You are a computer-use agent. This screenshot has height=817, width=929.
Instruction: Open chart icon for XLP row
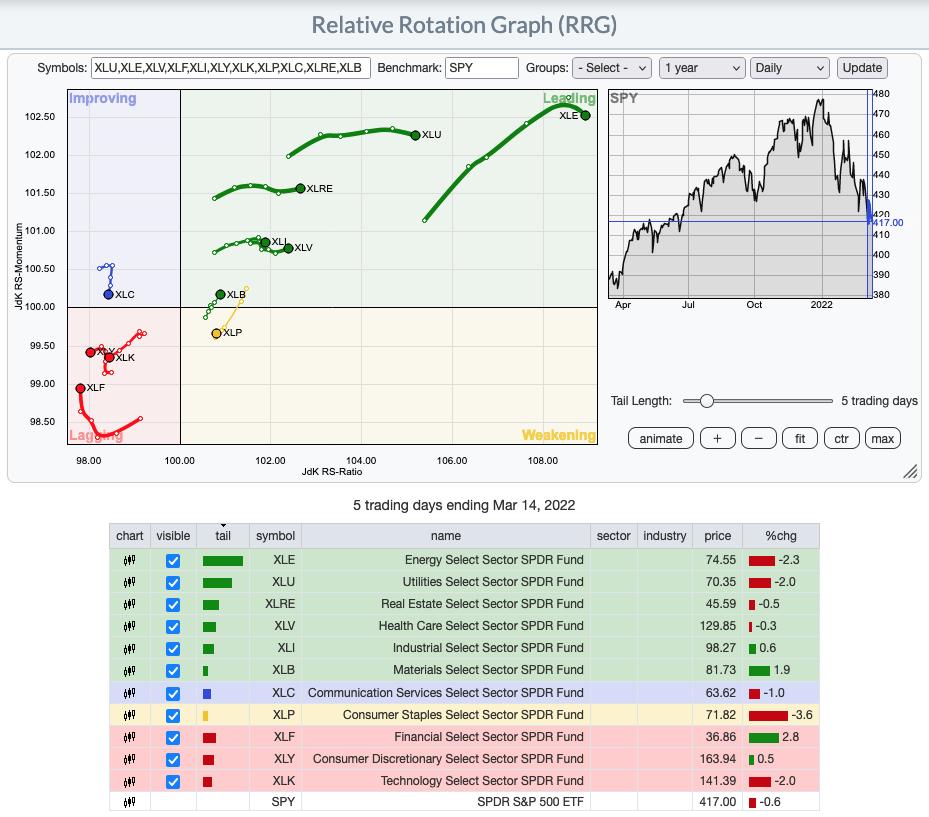coord(129,715)
